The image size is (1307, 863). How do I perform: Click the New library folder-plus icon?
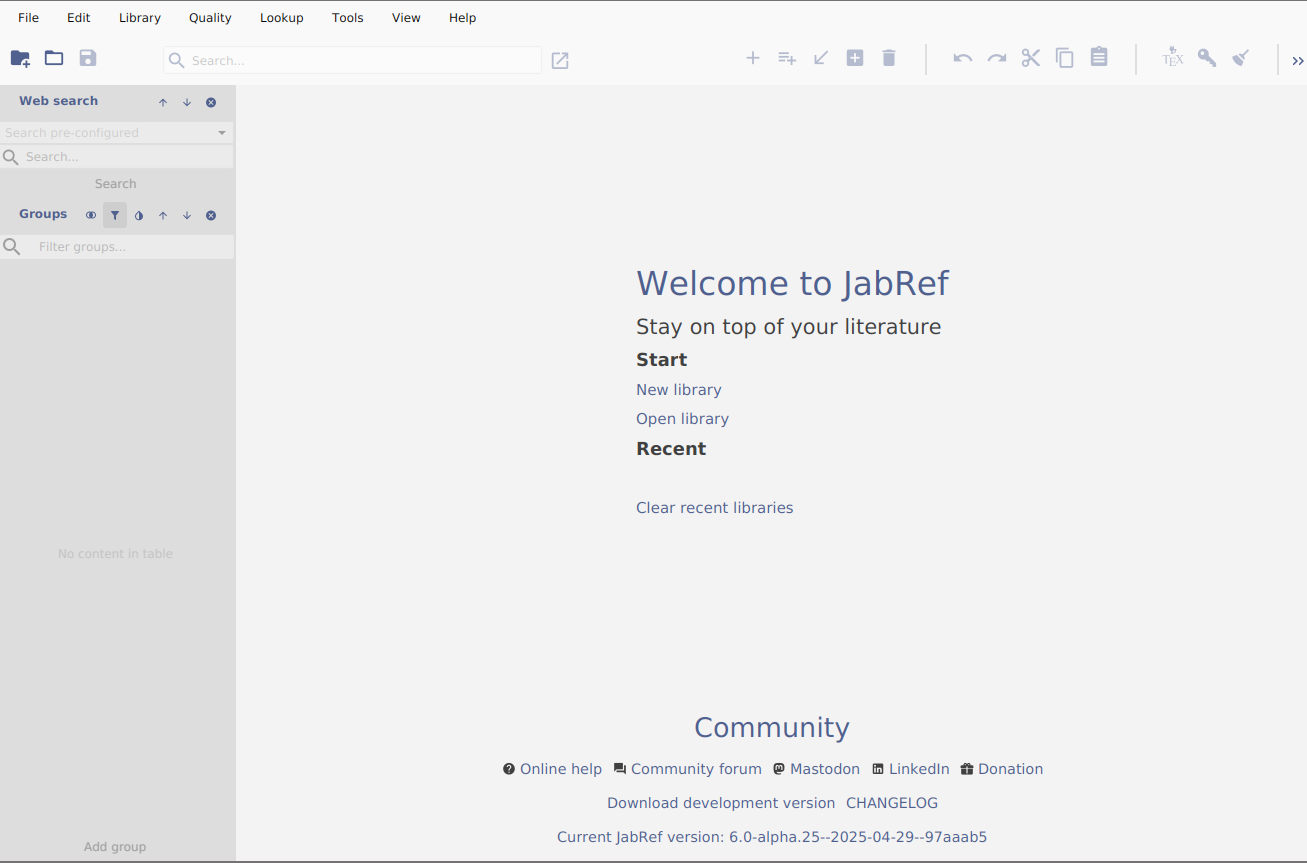(x=20, y=58)
